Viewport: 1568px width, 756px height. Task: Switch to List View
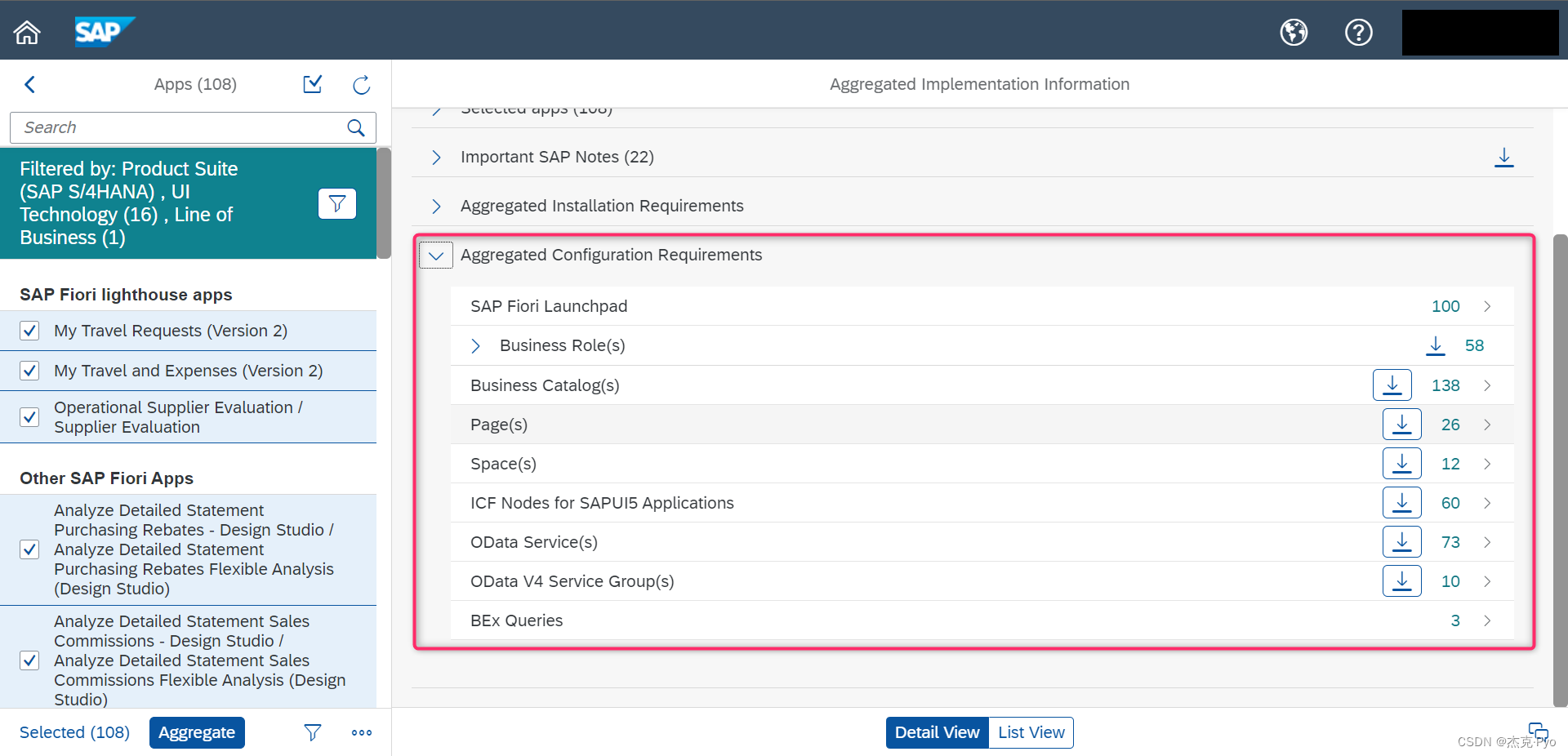(1031, 732)
